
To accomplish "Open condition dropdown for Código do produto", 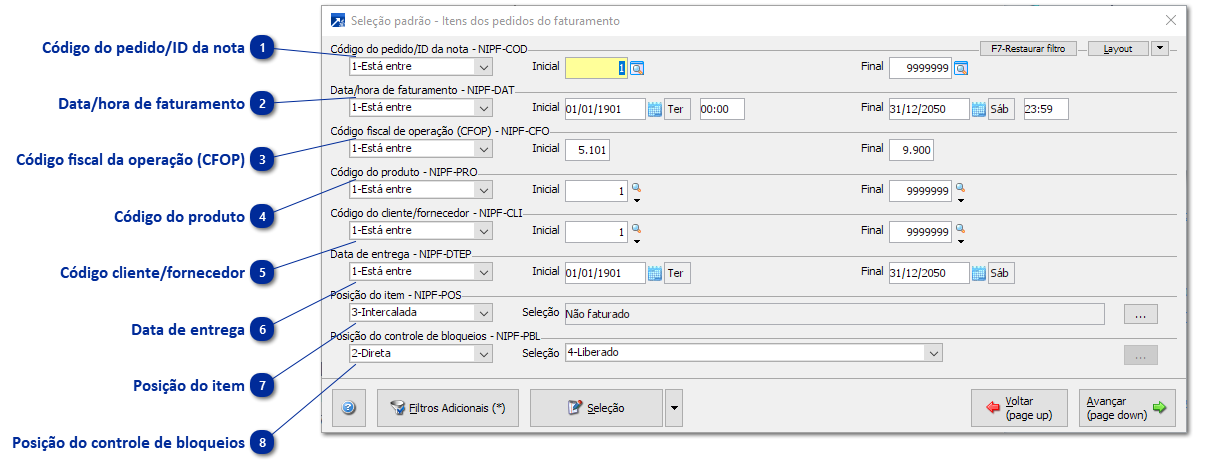I will click(483, 190).
